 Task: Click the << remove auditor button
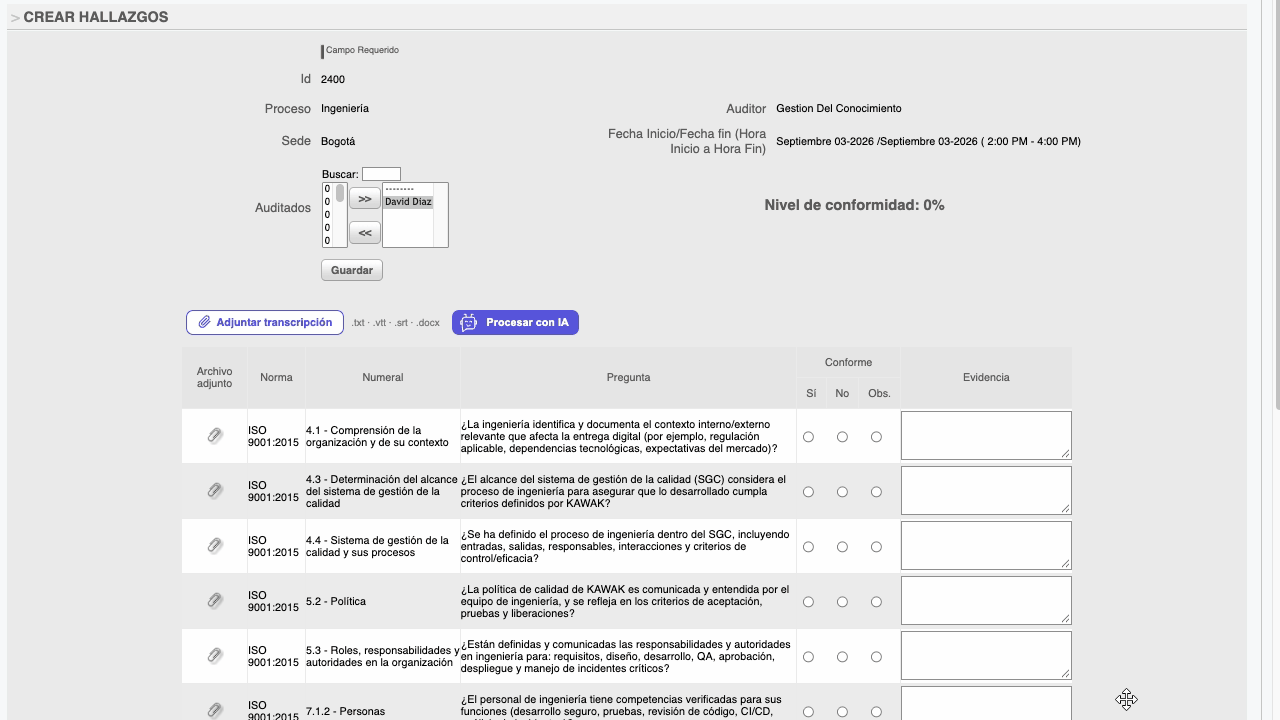pos(365,233)
